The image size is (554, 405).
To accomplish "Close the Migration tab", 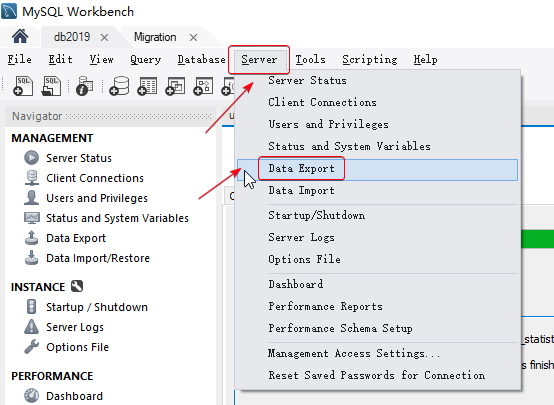I will pyautogui.click(x=193, y=37).
